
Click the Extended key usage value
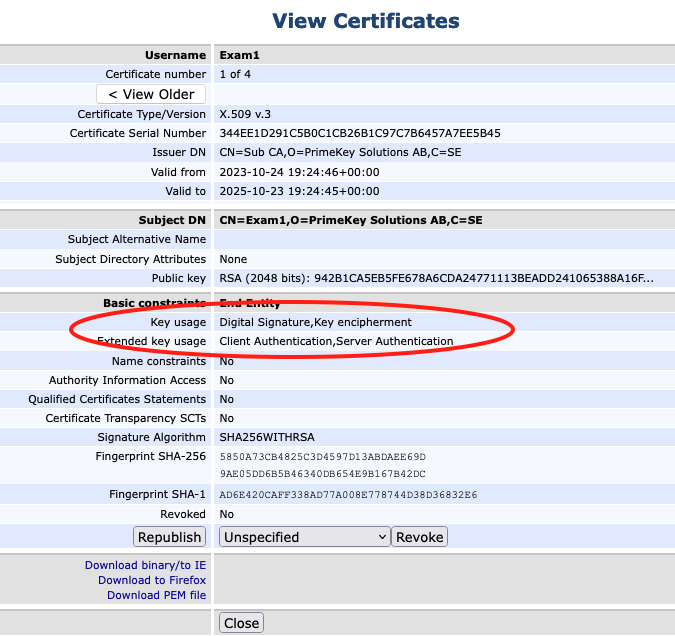(x=336, y=341)
